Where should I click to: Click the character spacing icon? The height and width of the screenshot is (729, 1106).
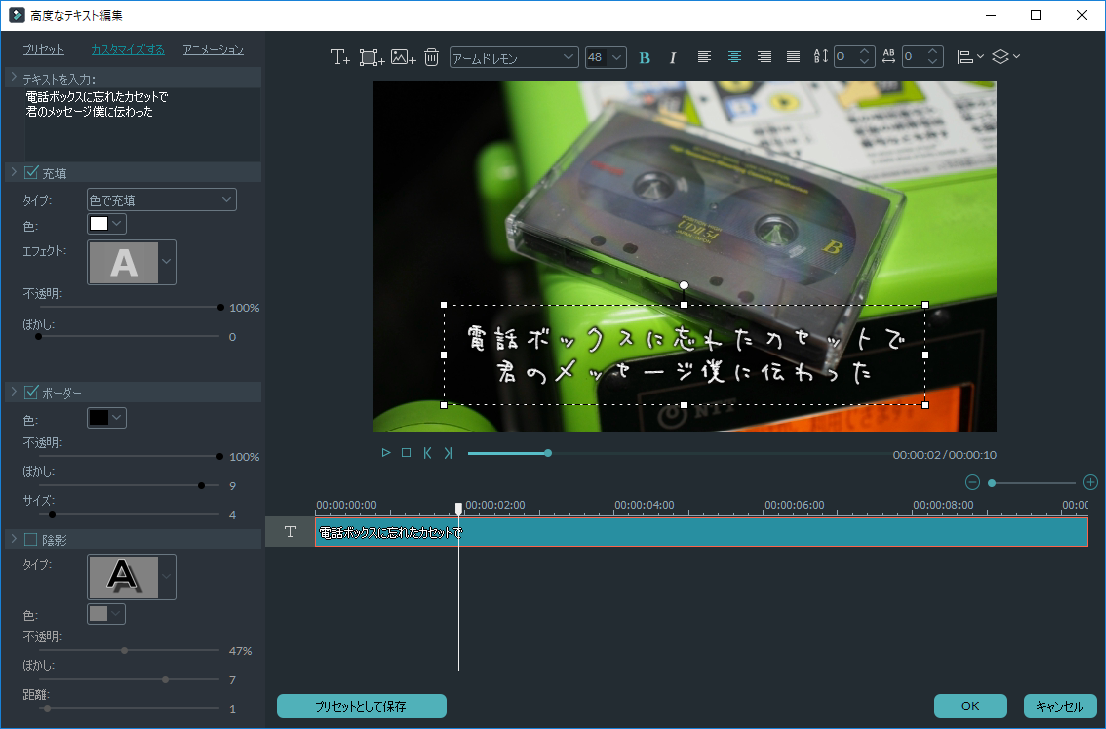coord(888,56)
